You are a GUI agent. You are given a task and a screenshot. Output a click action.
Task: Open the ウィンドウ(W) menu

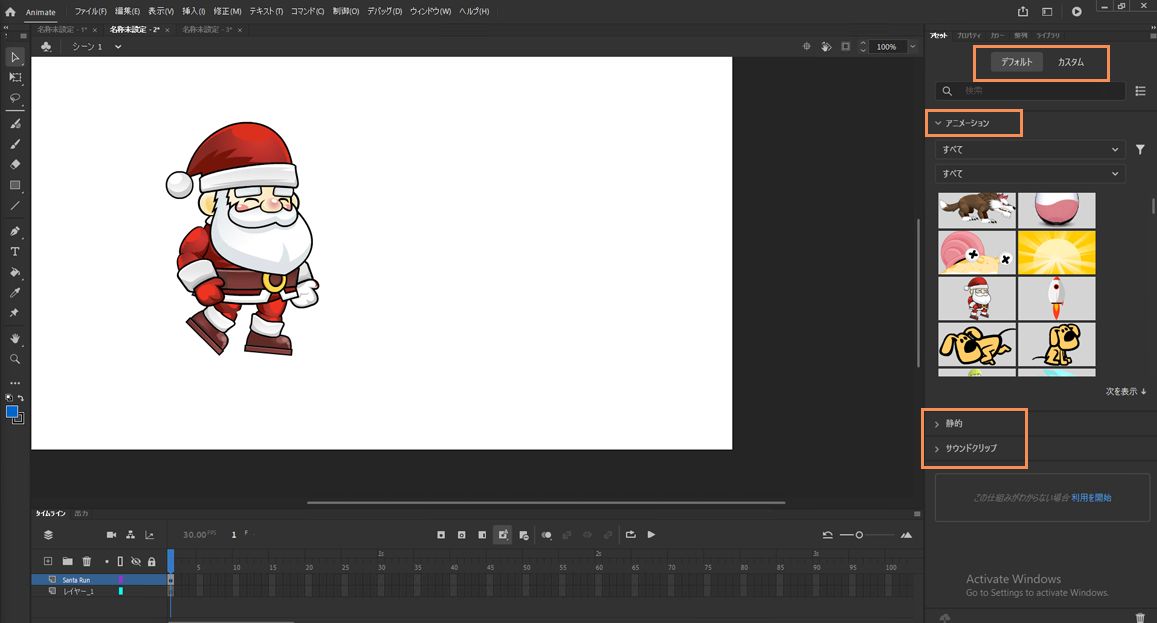pyautogui.click(x=430, y=11)
